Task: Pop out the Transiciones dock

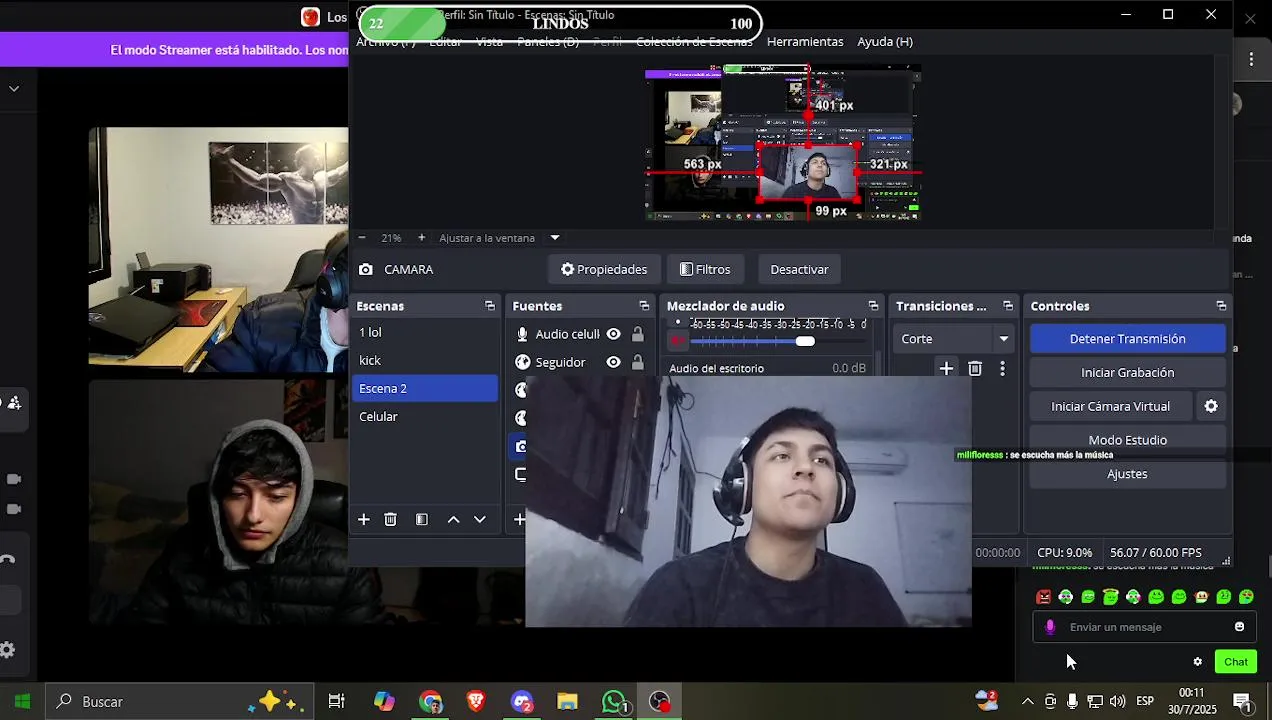Action: click(1008, 306)
